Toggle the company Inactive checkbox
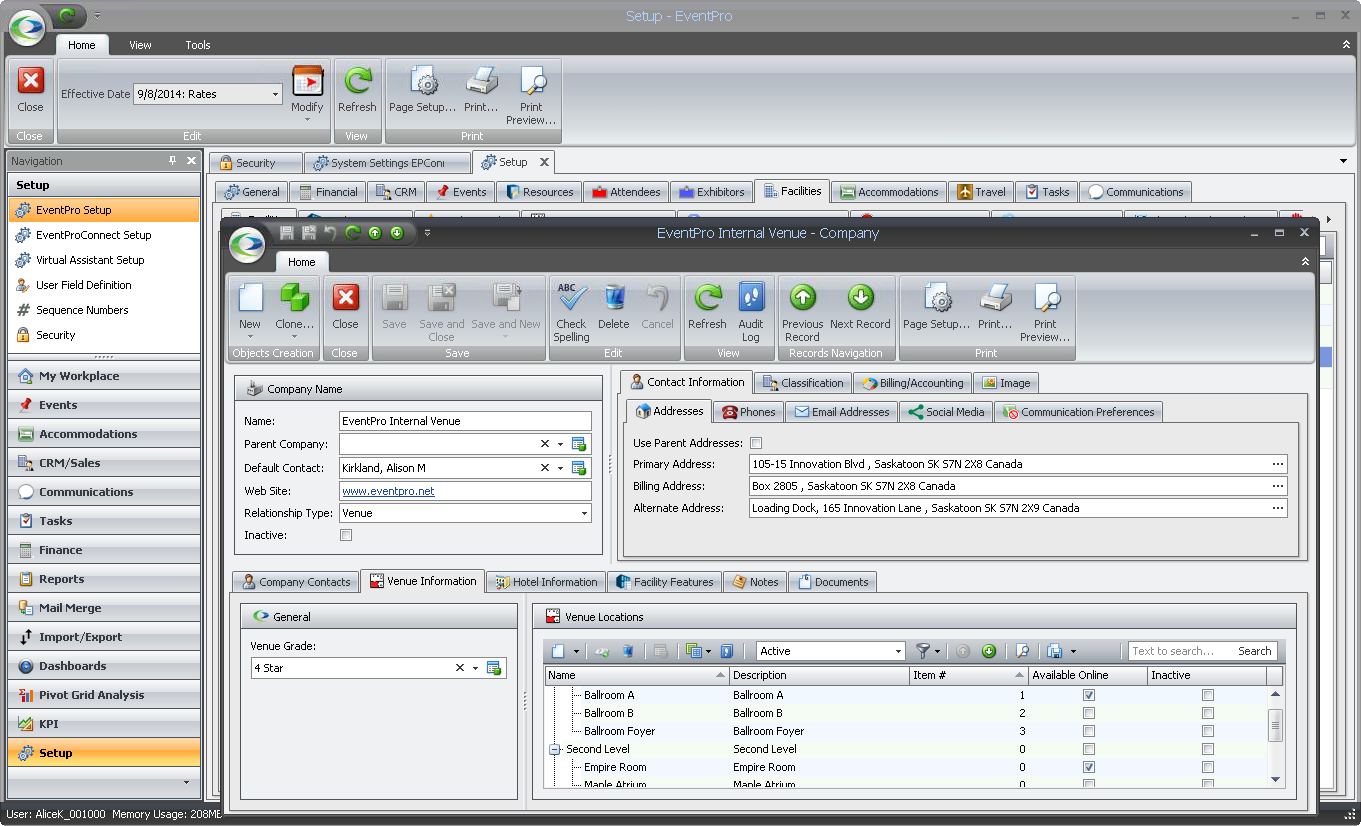 pos(346,536)
